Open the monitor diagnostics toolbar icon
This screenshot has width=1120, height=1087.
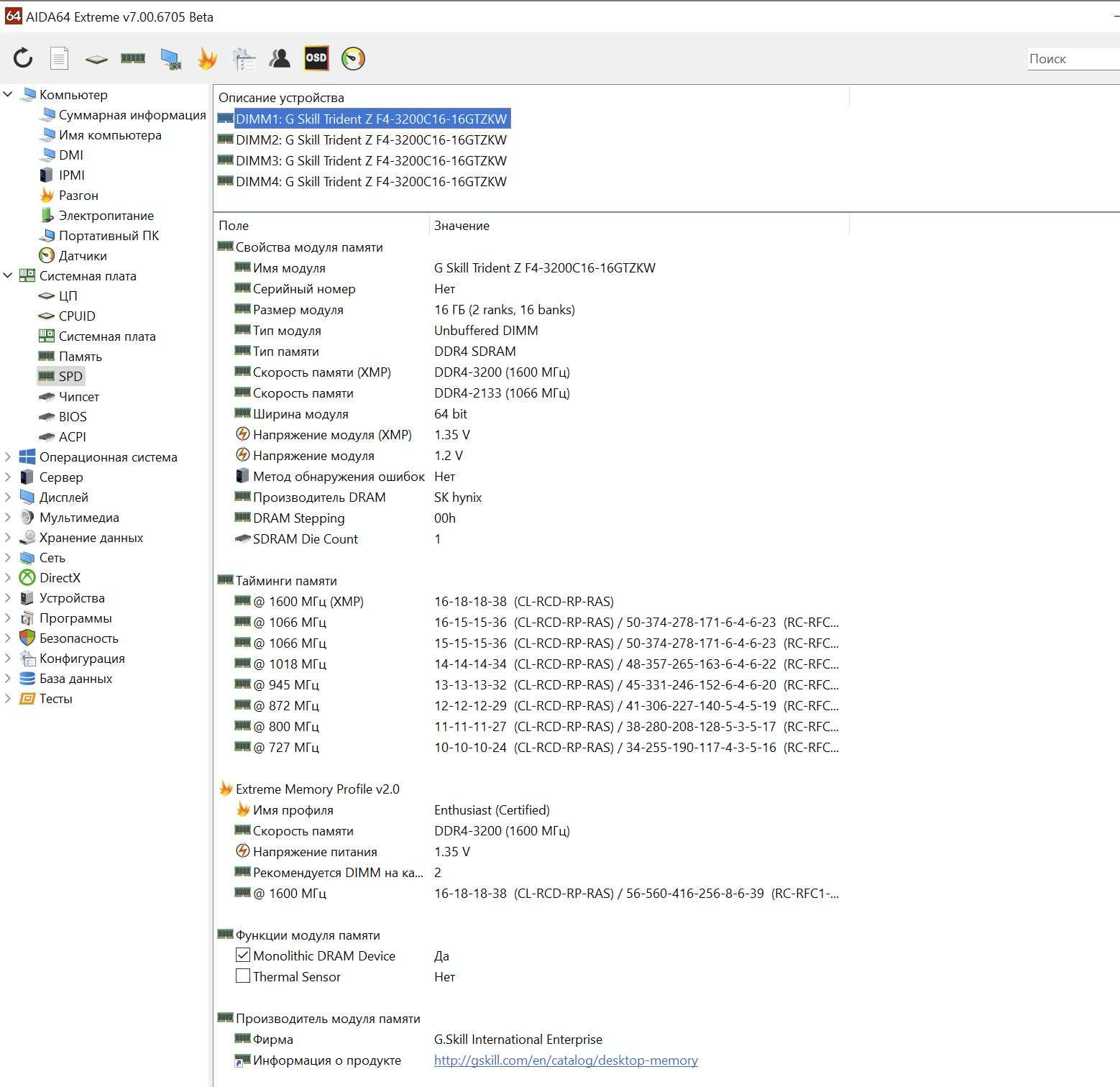[x=170, y=59]
